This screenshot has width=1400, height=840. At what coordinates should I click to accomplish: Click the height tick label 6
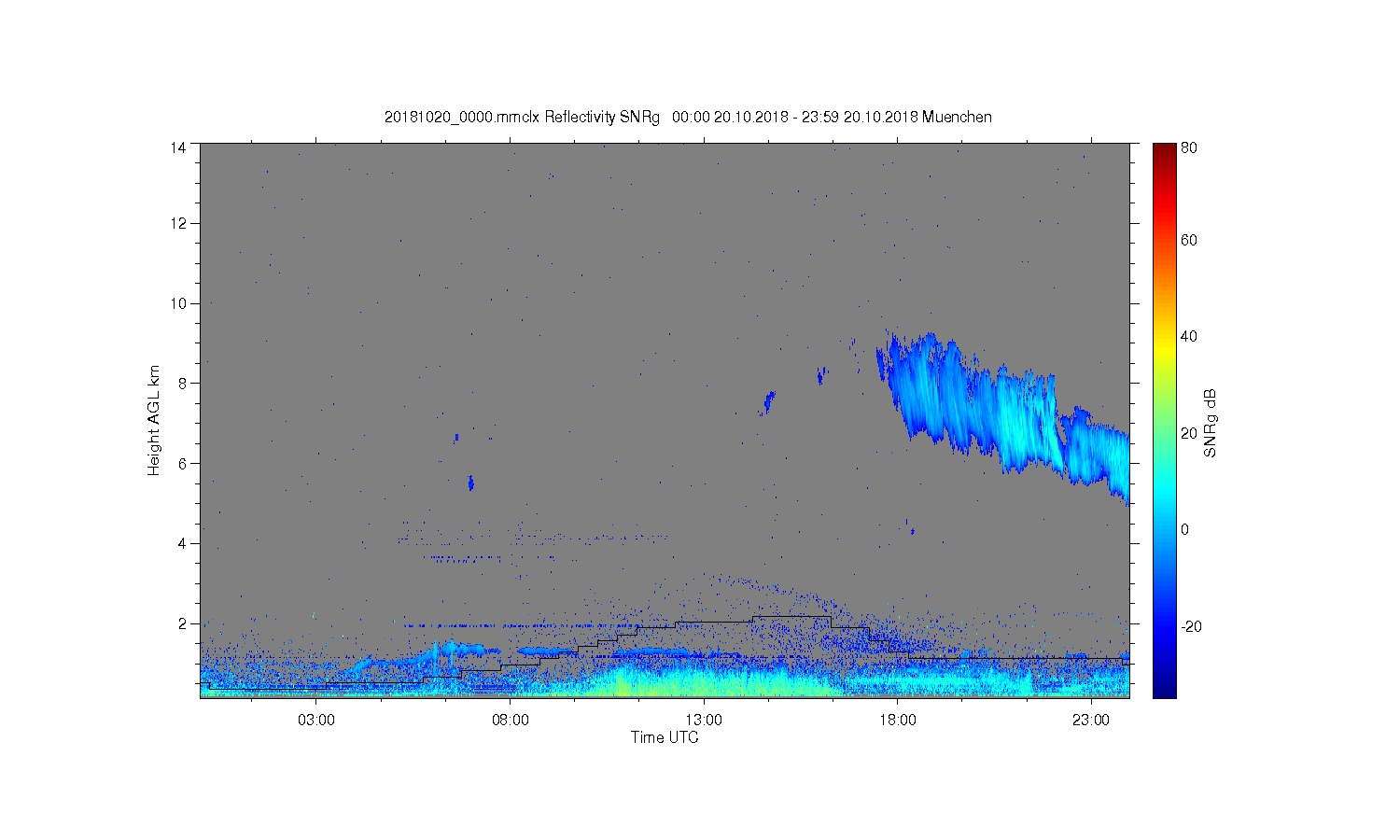[x=183, y=463]
